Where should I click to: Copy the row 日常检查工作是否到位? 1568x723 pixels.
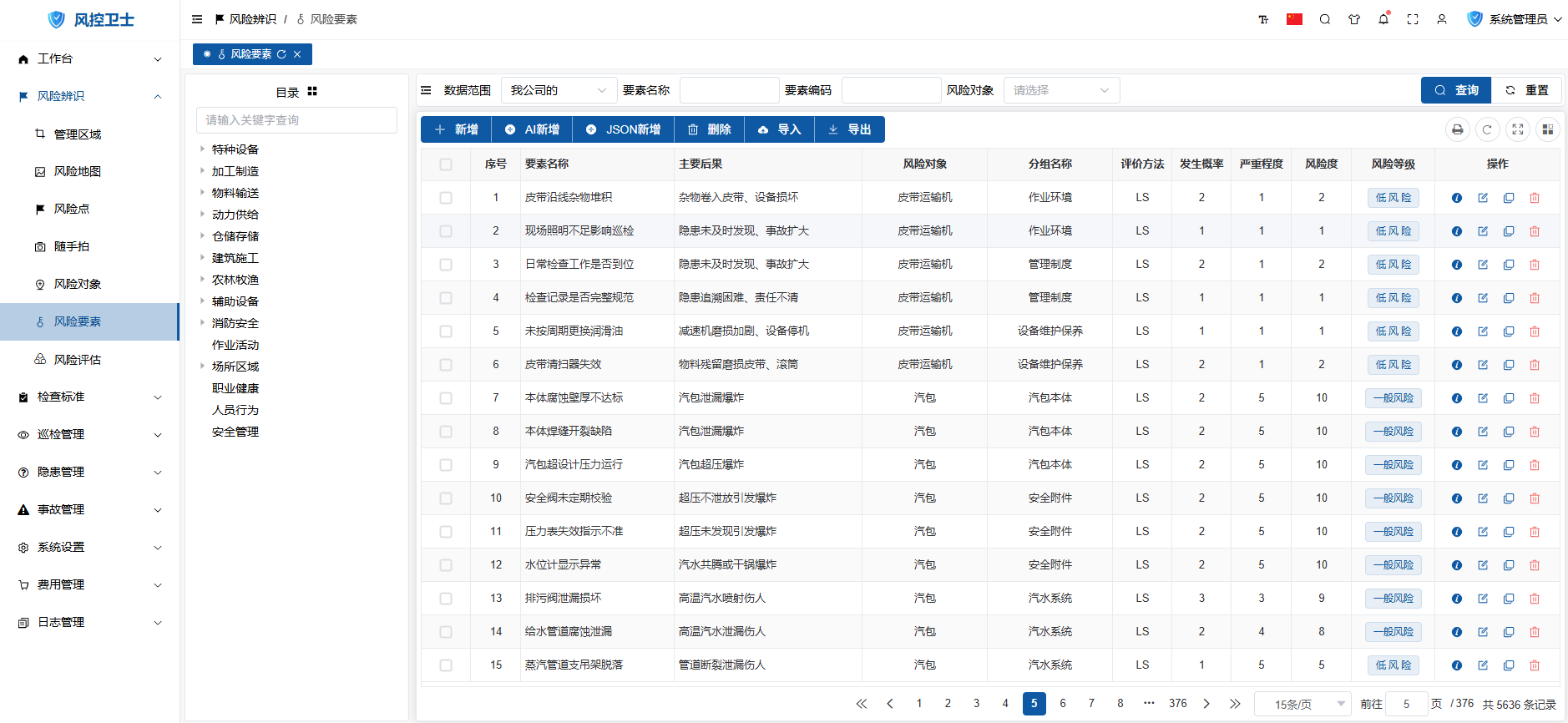(1509, 265)
